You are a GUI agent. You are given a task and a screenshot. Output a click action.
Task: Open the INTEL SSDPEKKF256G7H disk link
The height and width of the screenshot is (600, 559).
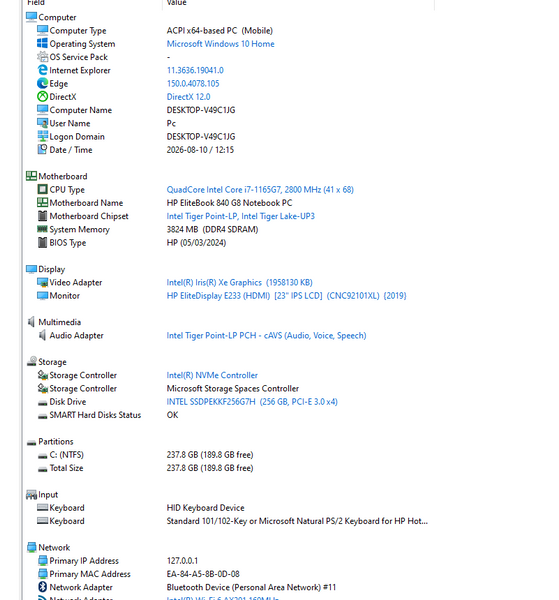point(252,402)
